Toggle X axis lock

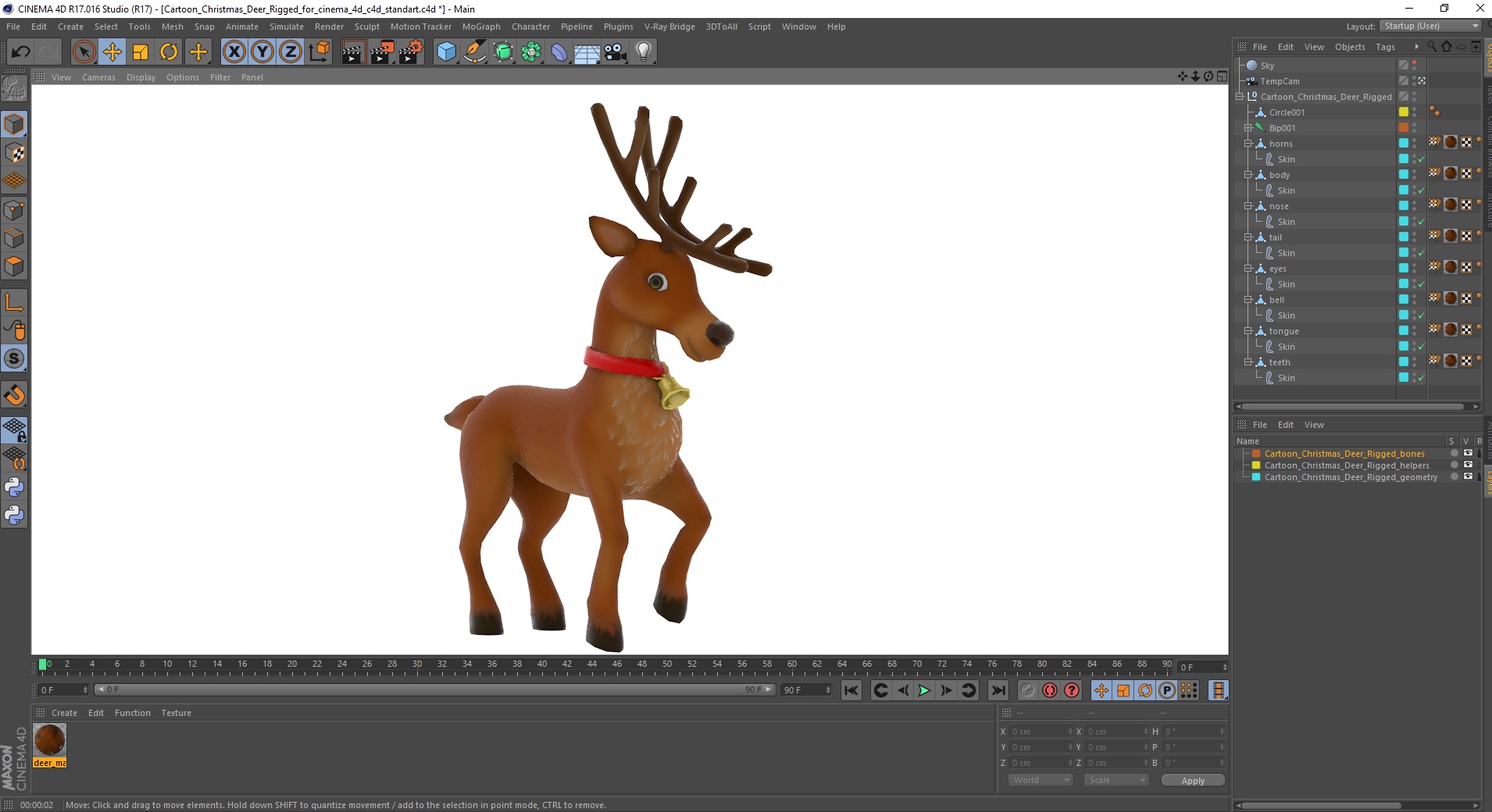(x=234, y=52)
